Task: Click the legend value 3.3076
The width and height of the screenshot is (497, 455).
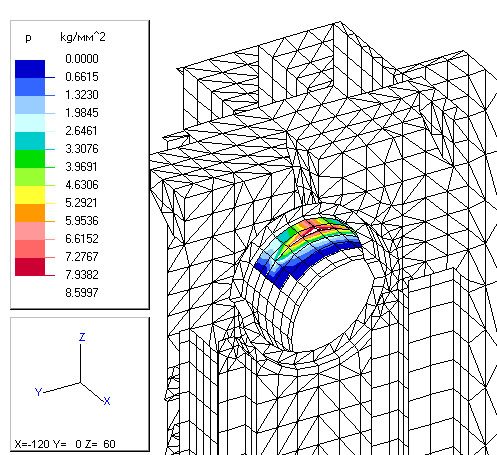Action: click(x=82, y=149)
